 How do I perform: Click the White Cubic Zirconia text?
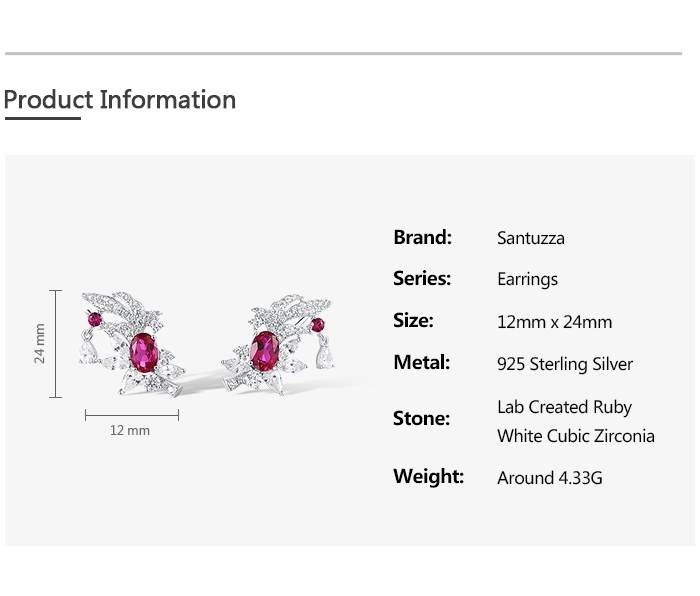click(576, 436)
